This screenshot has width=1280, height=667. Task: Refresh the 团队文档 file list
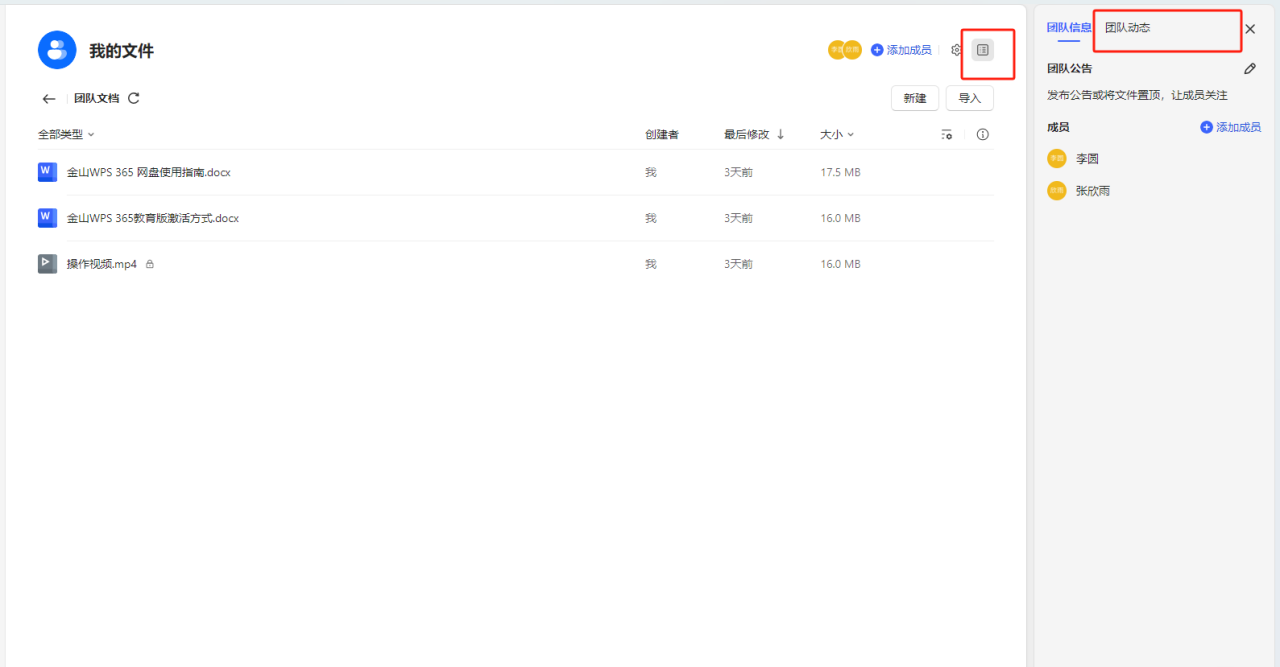pos(134,98)
